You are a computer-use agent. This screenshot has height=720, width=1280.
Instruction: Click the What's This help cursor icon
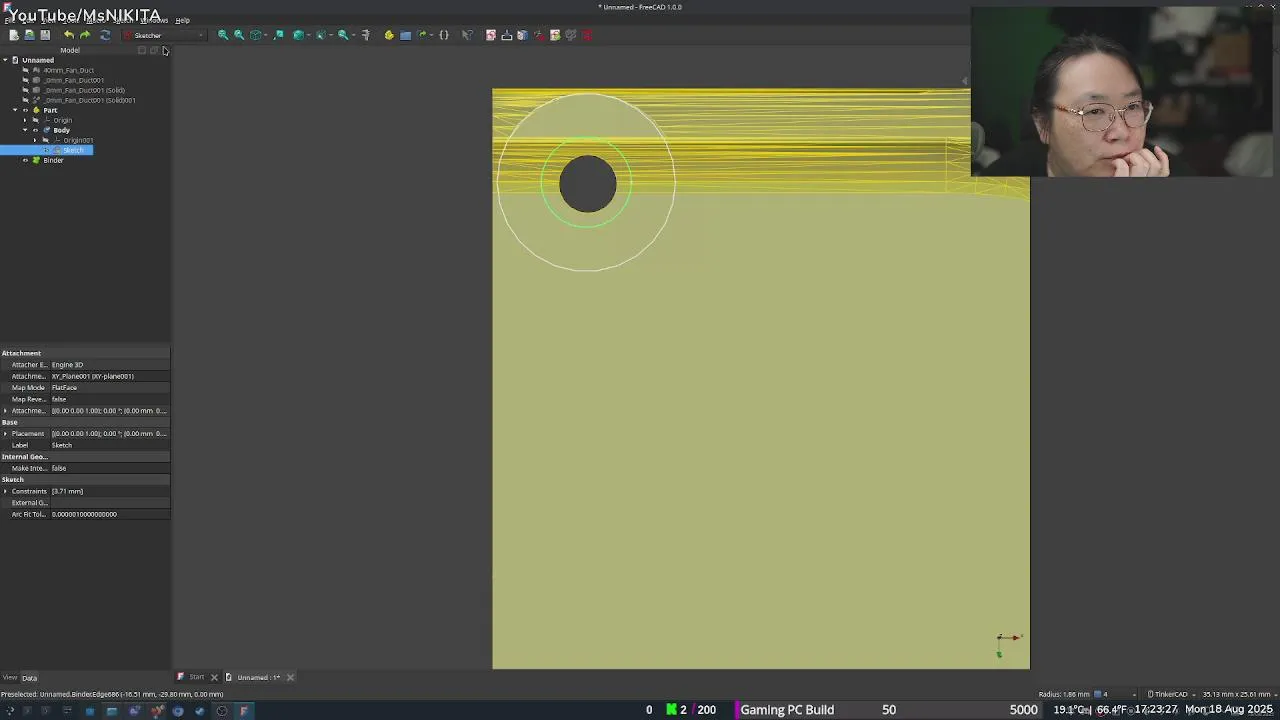click(x=467, y=35)
